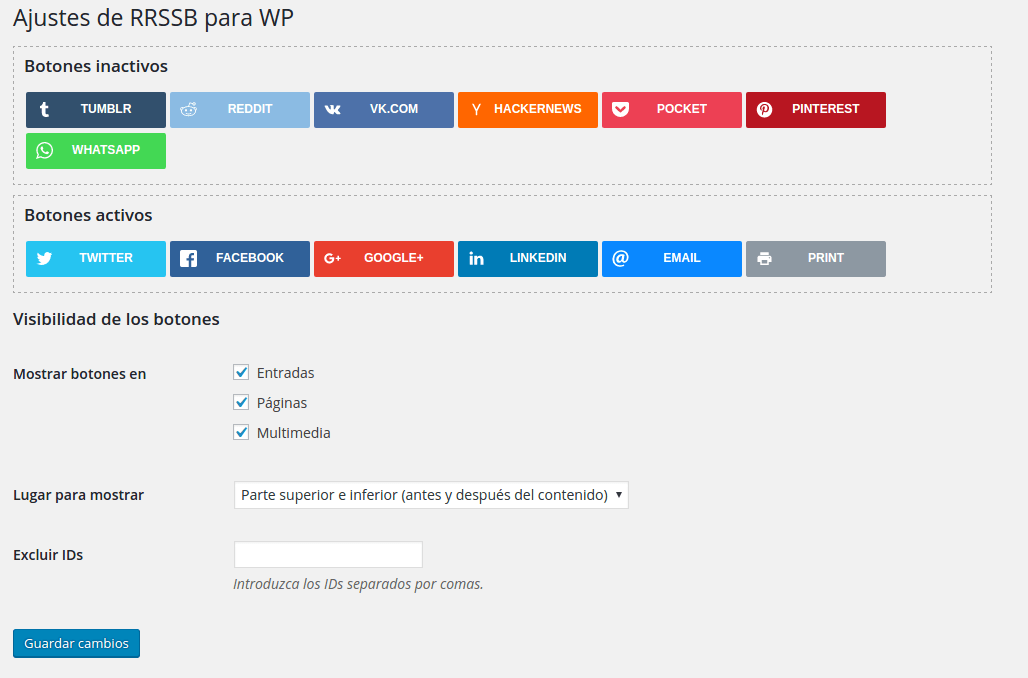Click the Botones activos heading

(88, 215)
